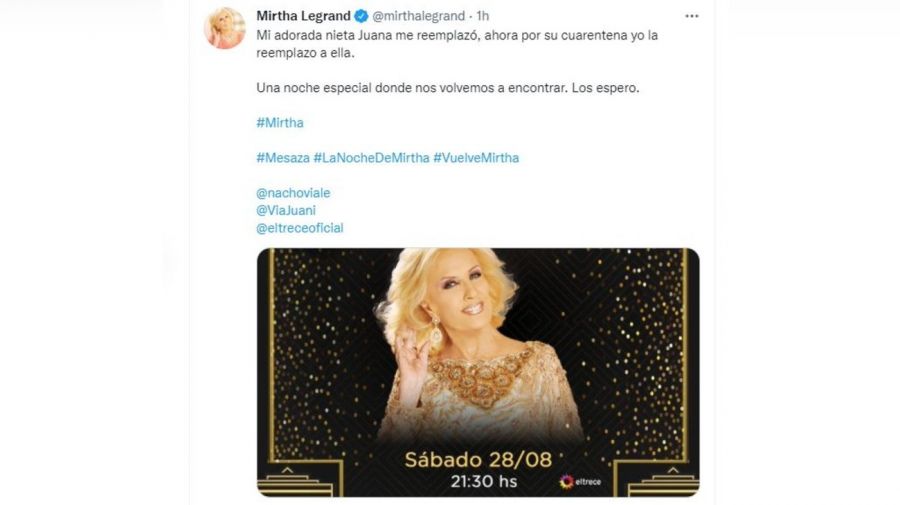900x505 pixels.
Task: Open the #VuelveMirtha hashtag
Action: [x=476, y=158]
